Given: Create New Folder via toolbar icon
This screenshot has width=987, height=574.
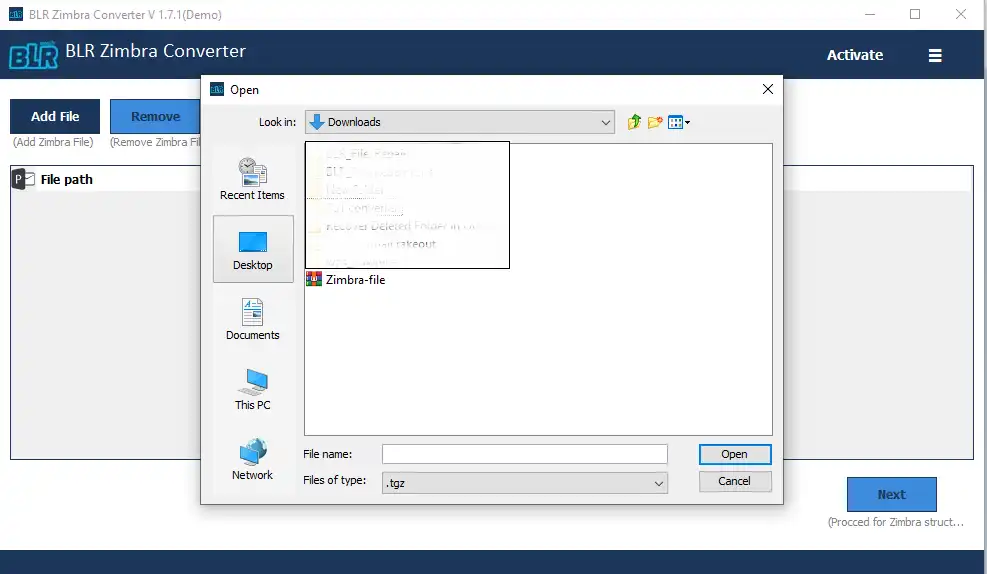Looking at the screenshot, I should point(655,122).
